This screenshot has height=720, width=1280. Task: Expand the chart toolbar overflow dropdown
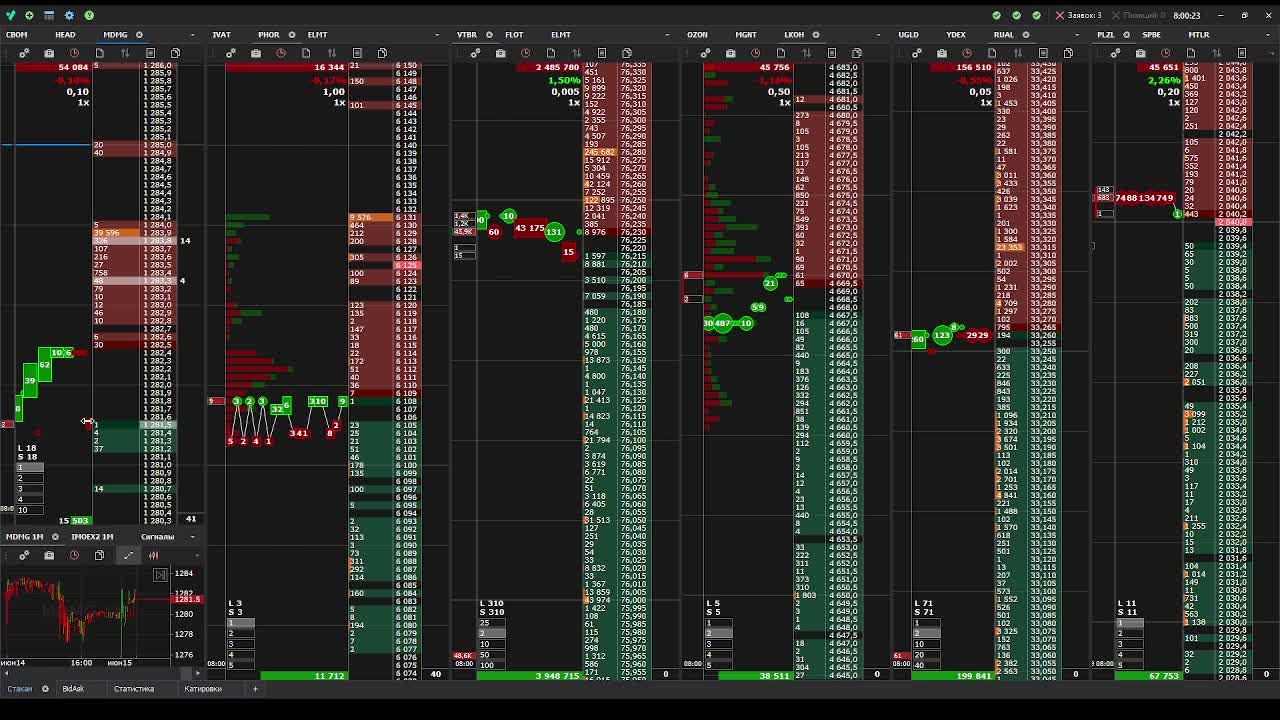coord(197,555)
